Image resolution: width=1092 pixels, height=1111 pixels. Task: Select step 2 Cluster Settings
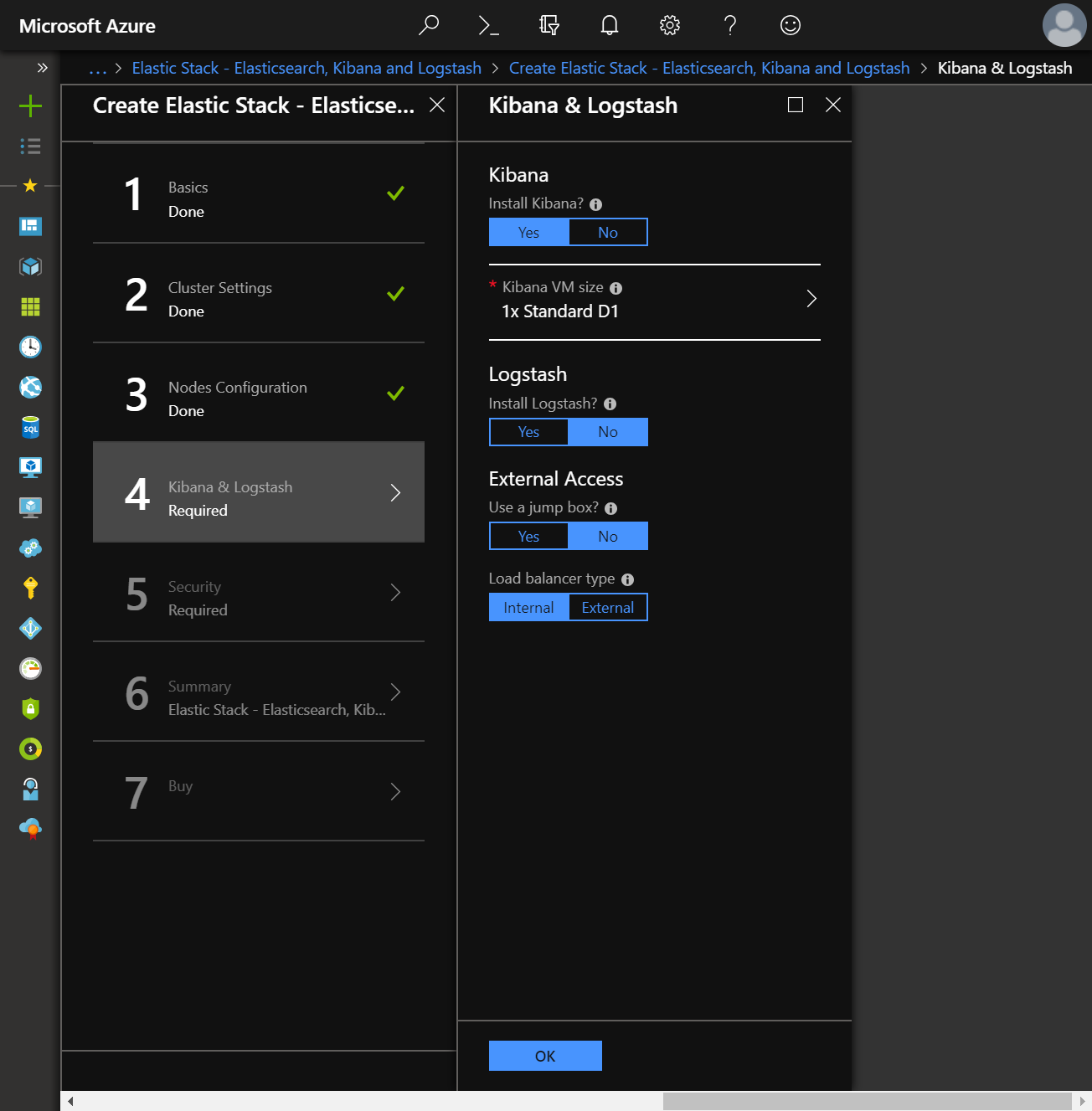click(259, 298)
